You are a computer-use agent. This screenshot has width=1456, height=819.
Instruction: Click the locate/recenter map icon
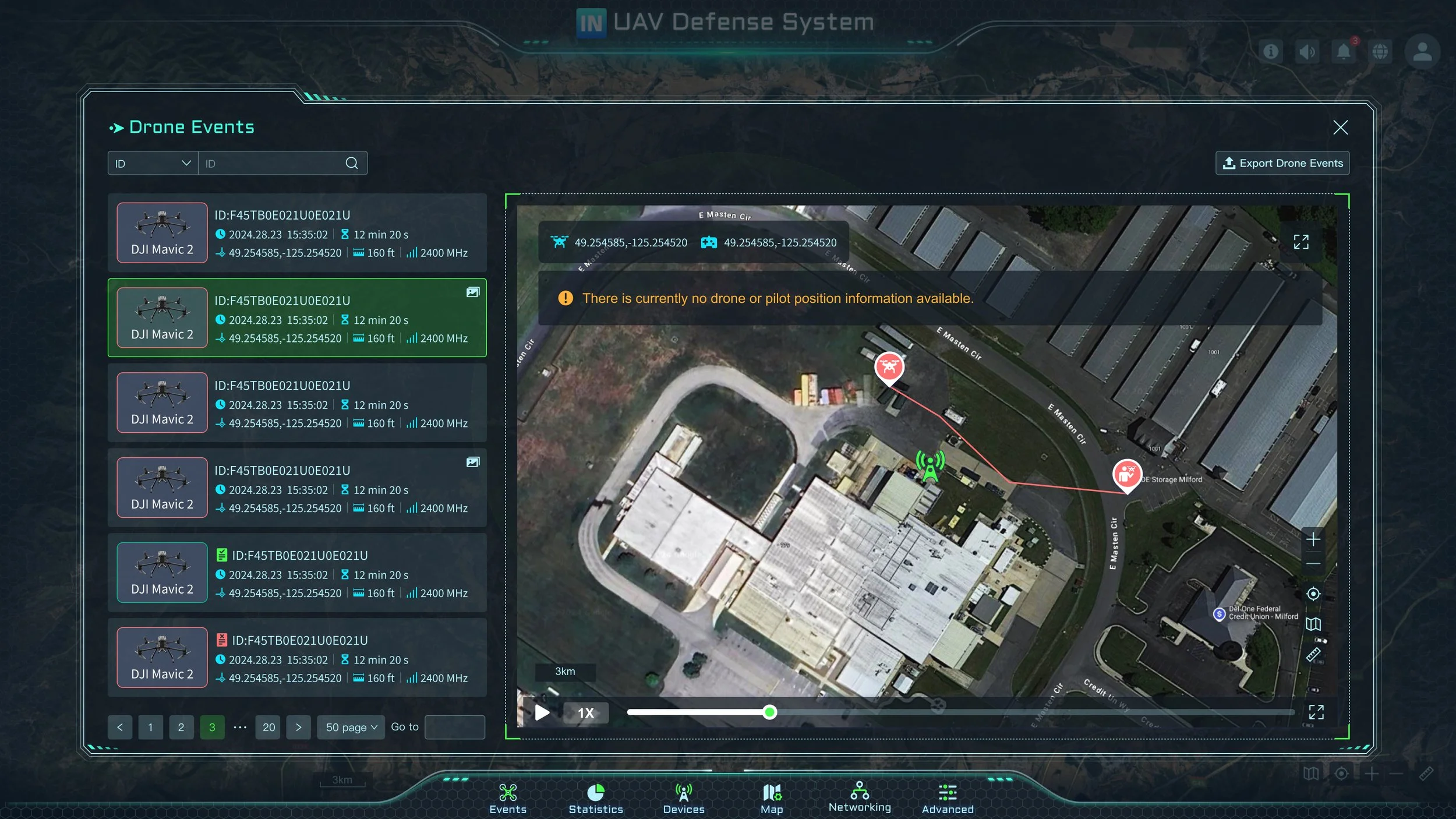(1313, 594)
